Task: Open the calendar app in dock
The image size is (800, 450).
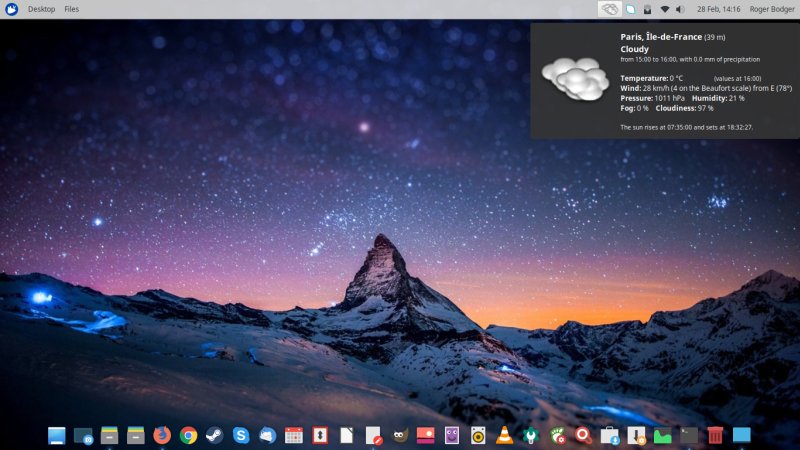Action: click(293, 435)
